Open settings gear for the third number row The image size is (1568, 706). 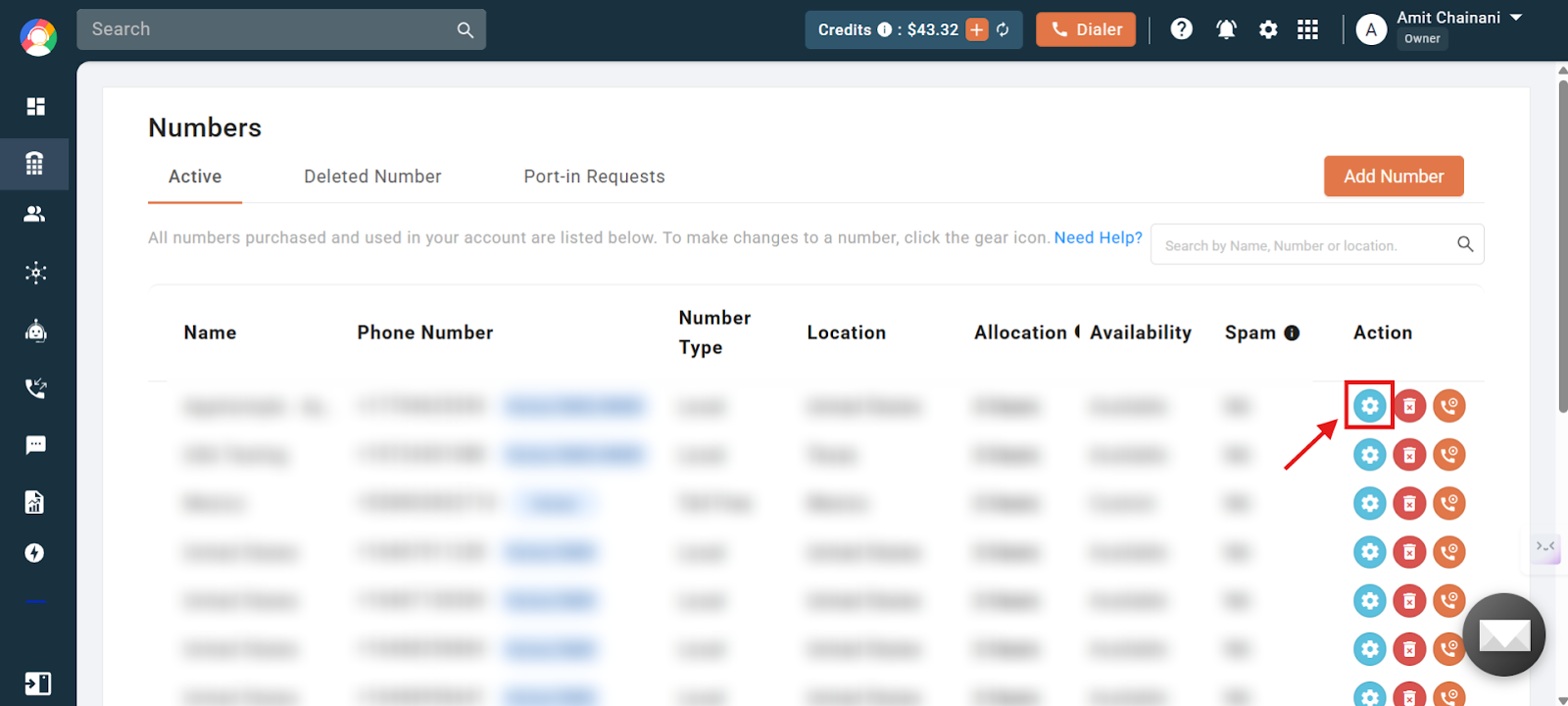(x=1370, y=503)
